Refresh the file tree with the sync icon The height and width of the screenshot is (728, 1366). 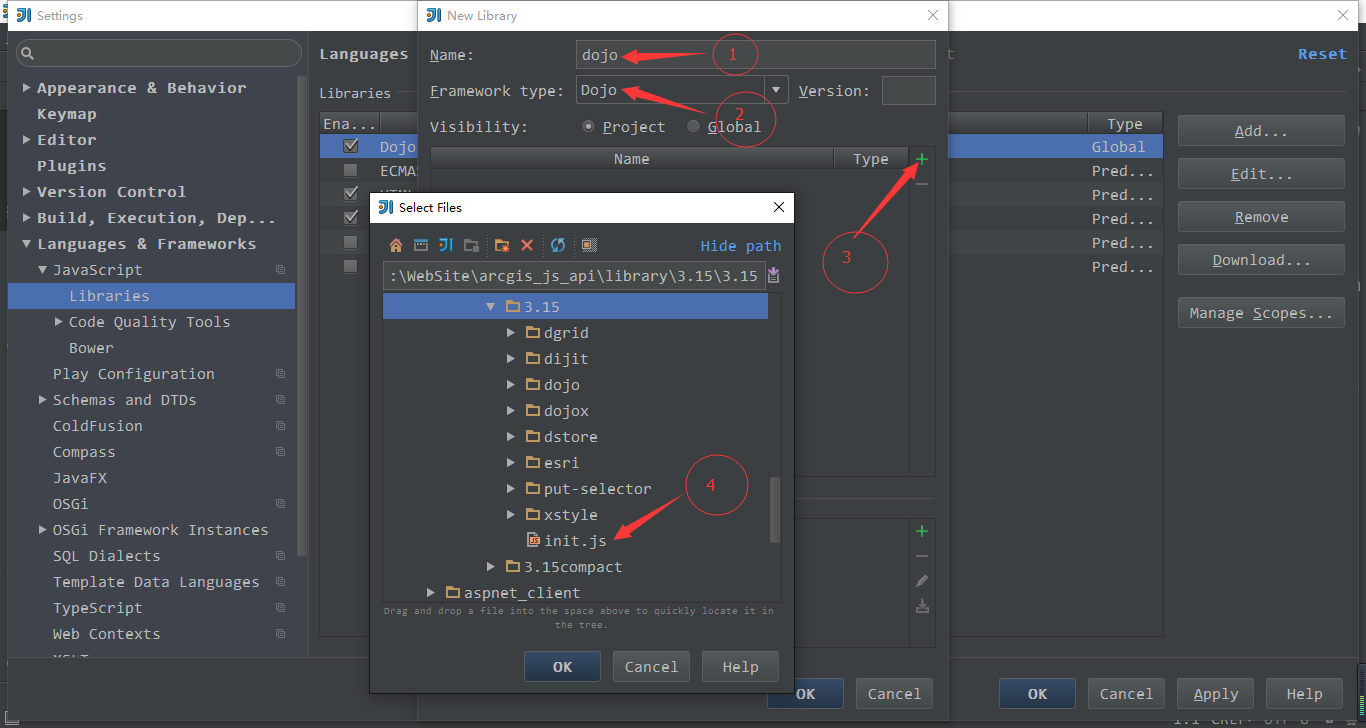pos(558,245)
